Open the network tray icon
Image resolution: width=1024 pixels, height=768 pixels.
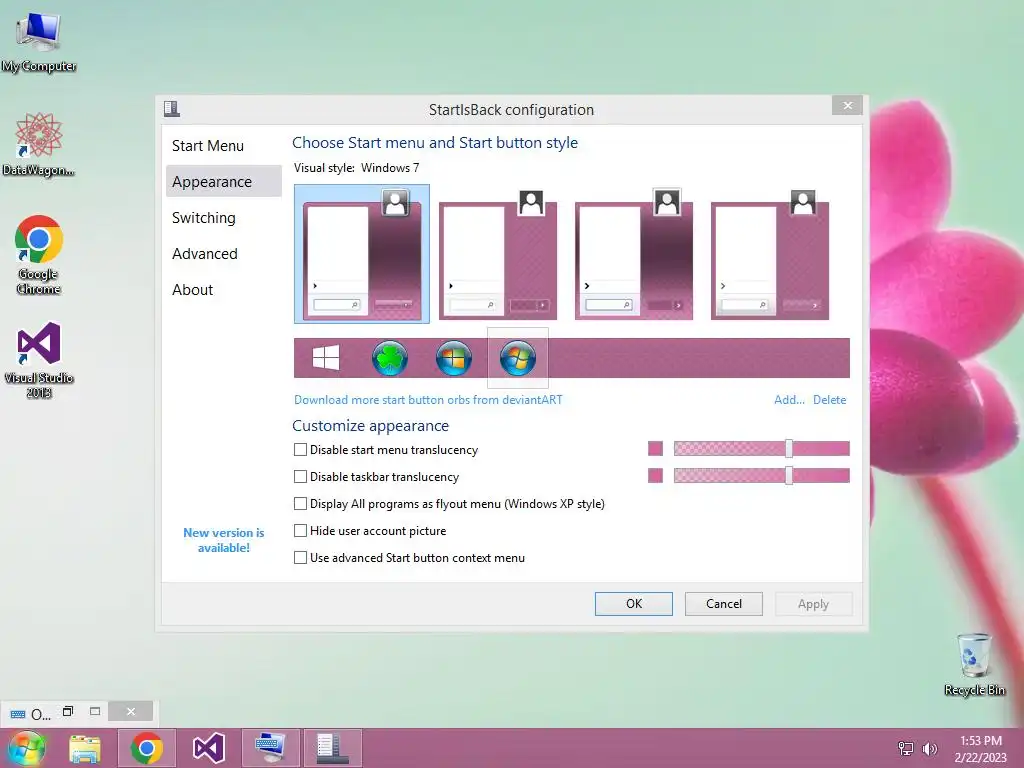[906, 748]
